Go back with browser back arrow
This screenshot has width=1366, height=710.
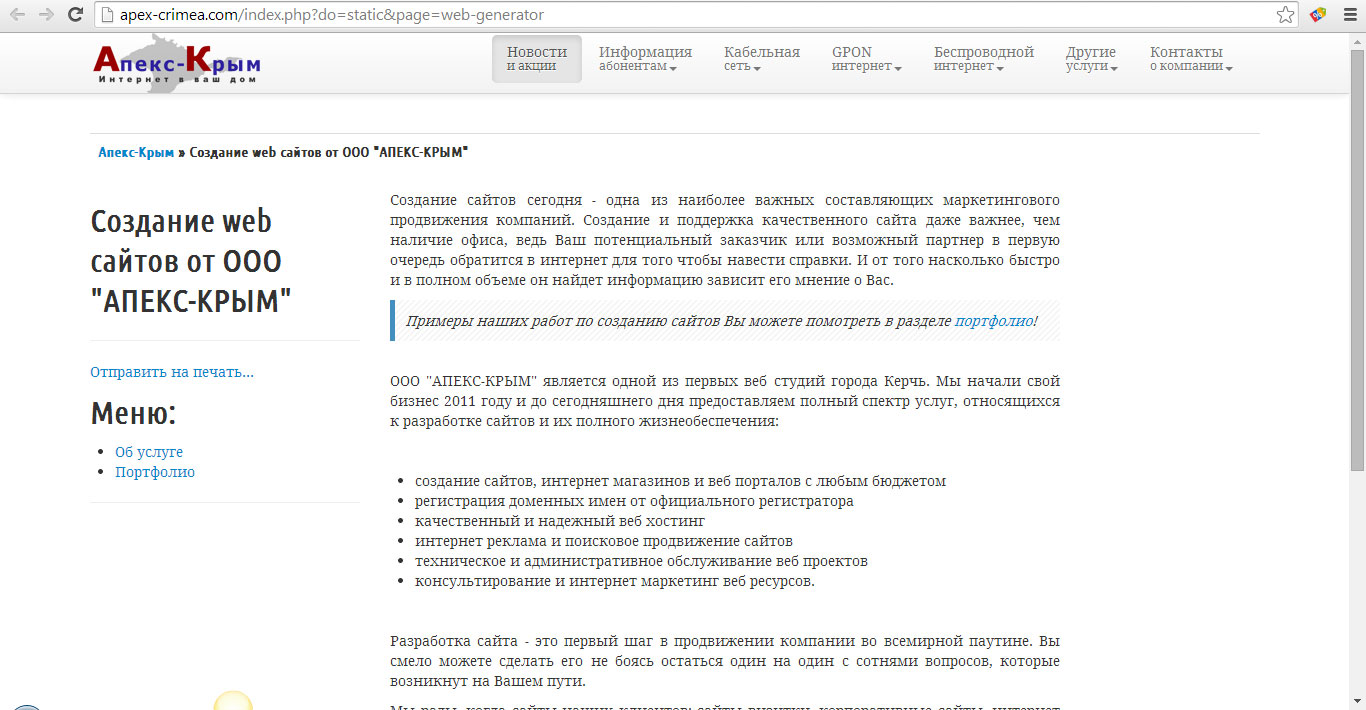pos(18,15)
